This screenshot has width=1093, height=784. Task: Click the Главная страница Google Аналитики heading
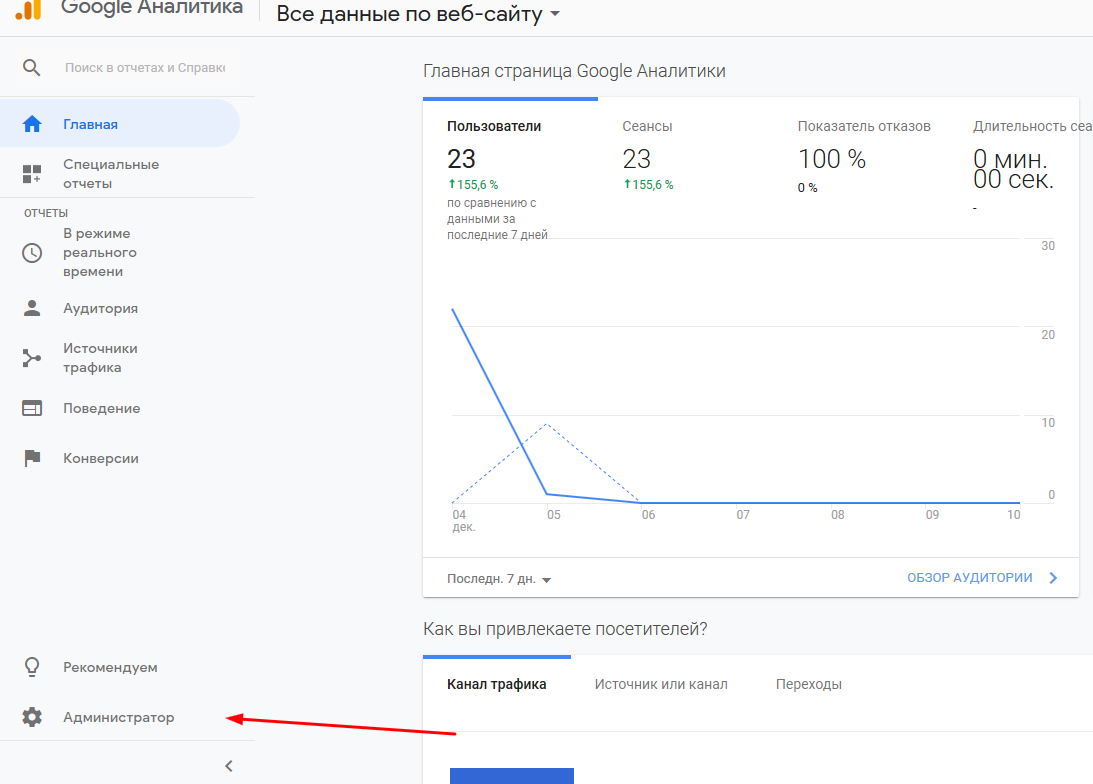pyautogui.click(x=574, y=71)
